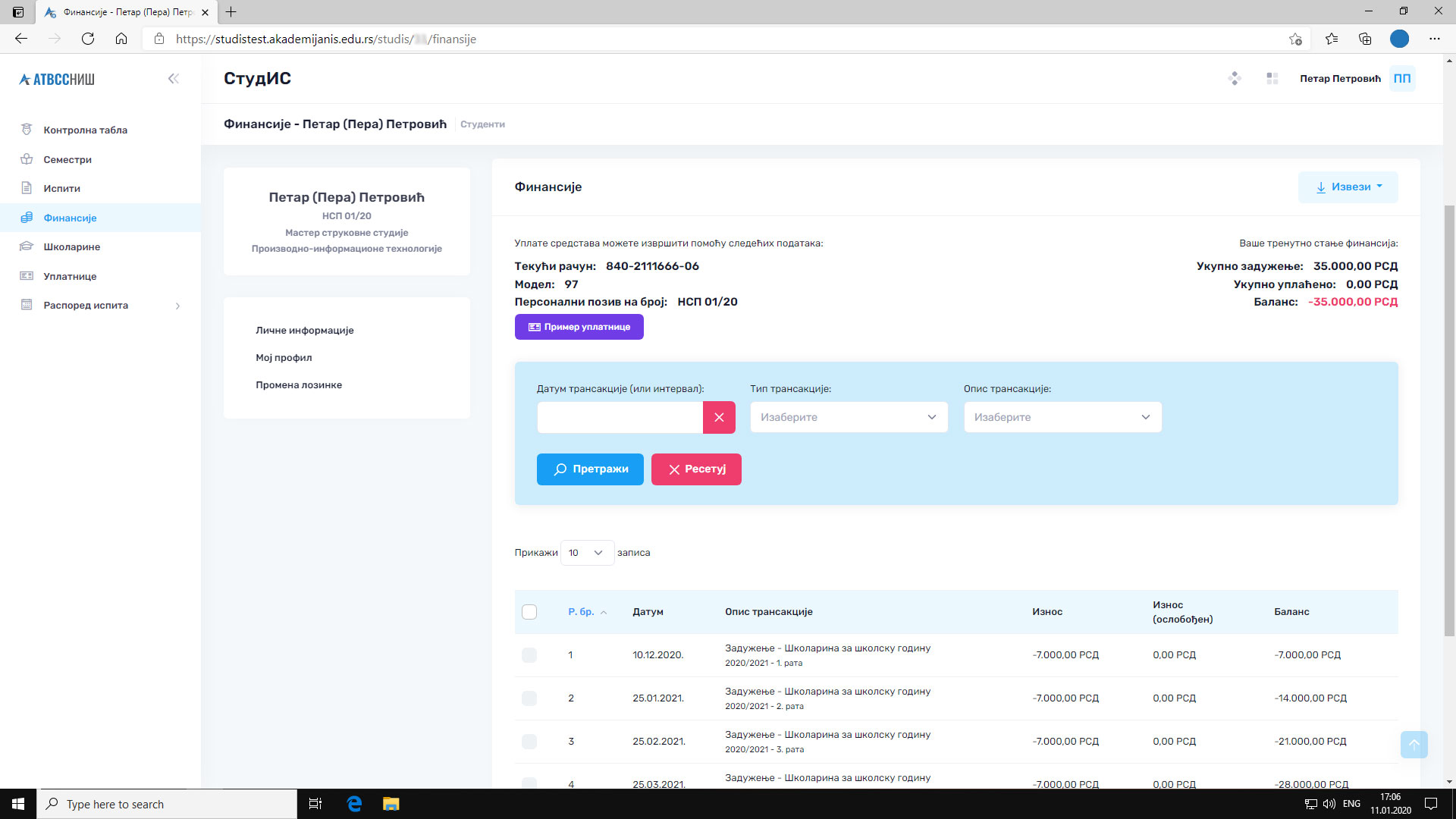Image resolution: width=1456 pixels, height=819 pixels.
Task: Open Task View on taskbar
Action: (x=315, y=804)
